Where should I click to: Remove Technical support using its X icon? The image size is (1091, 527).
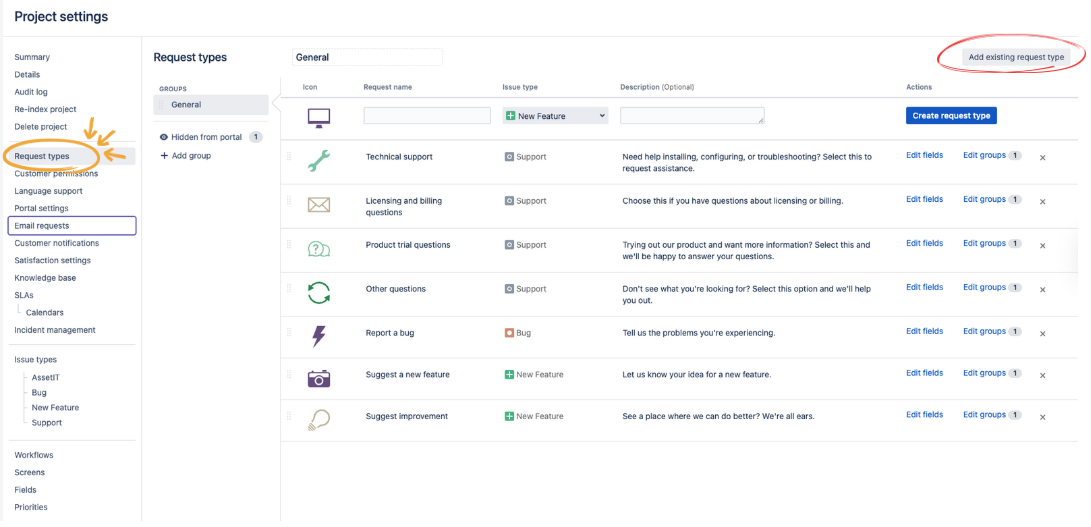[x=1042, y=158]
